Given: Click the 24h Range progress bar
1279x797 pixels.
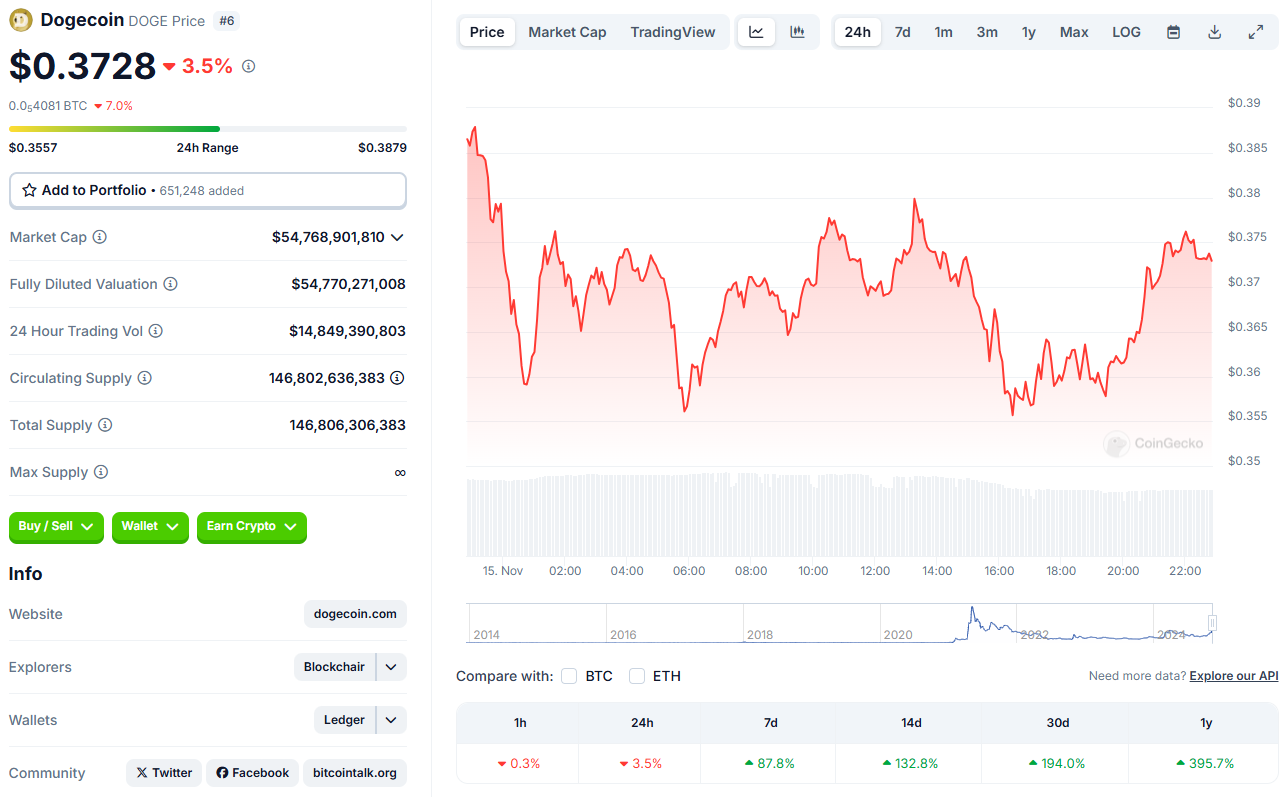Looking at the screenshot, I should (208, 129).
